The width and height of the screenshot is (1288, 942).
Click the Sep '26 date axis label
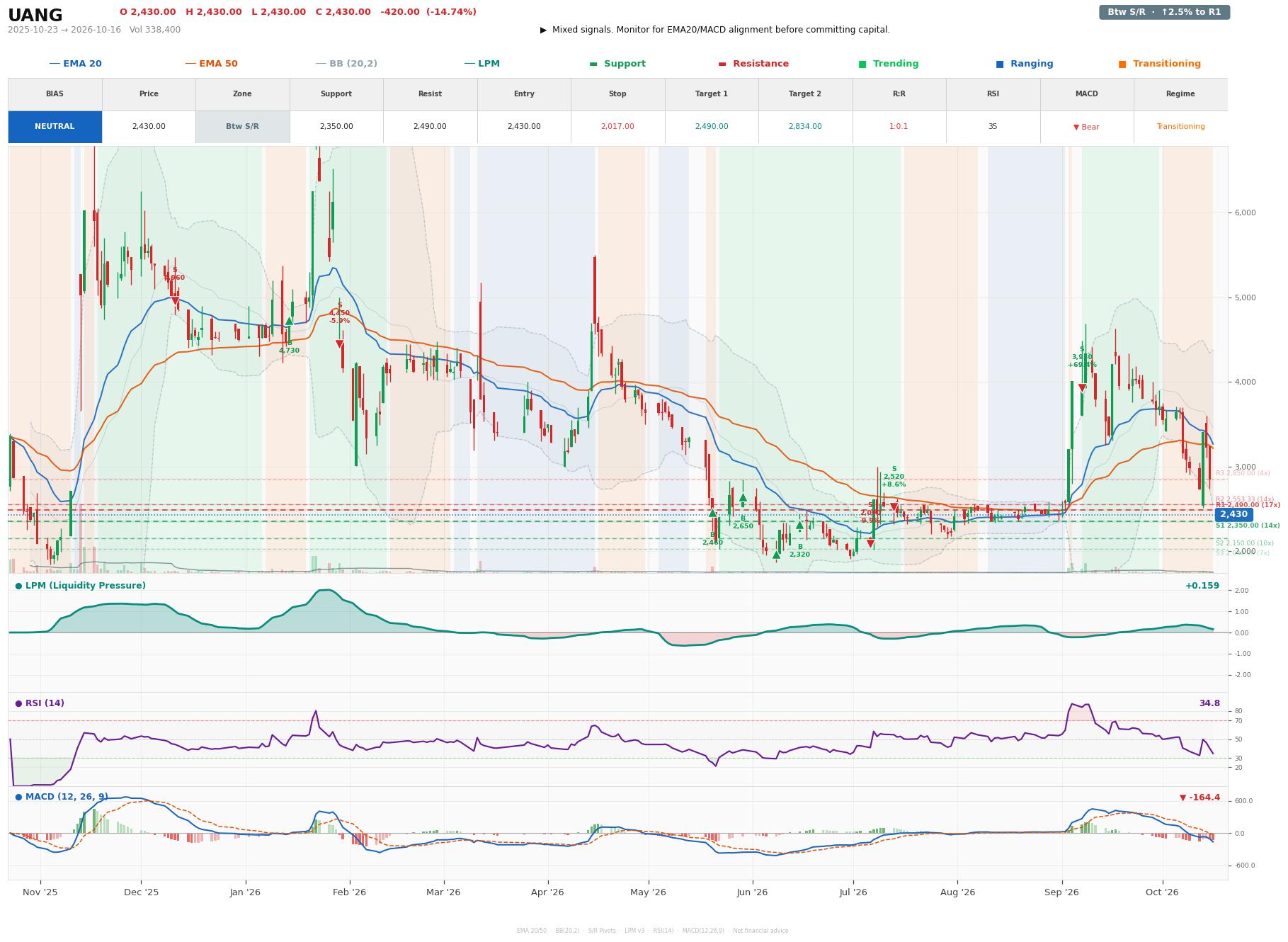(1061, 892)
